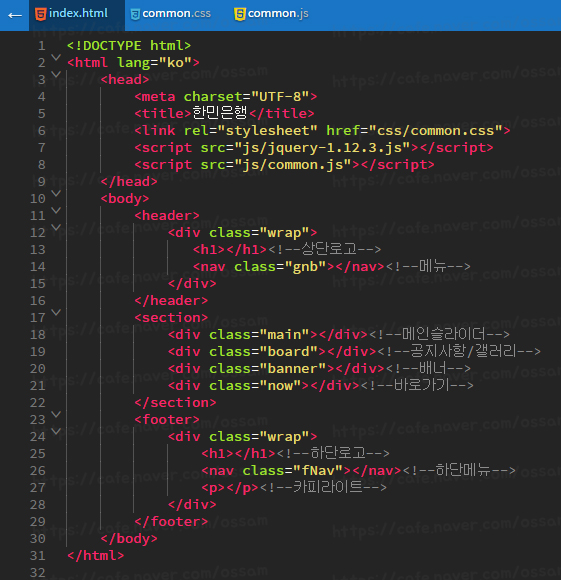
Task: Click the opening <section> tag
Action: [x=171, y=318]
